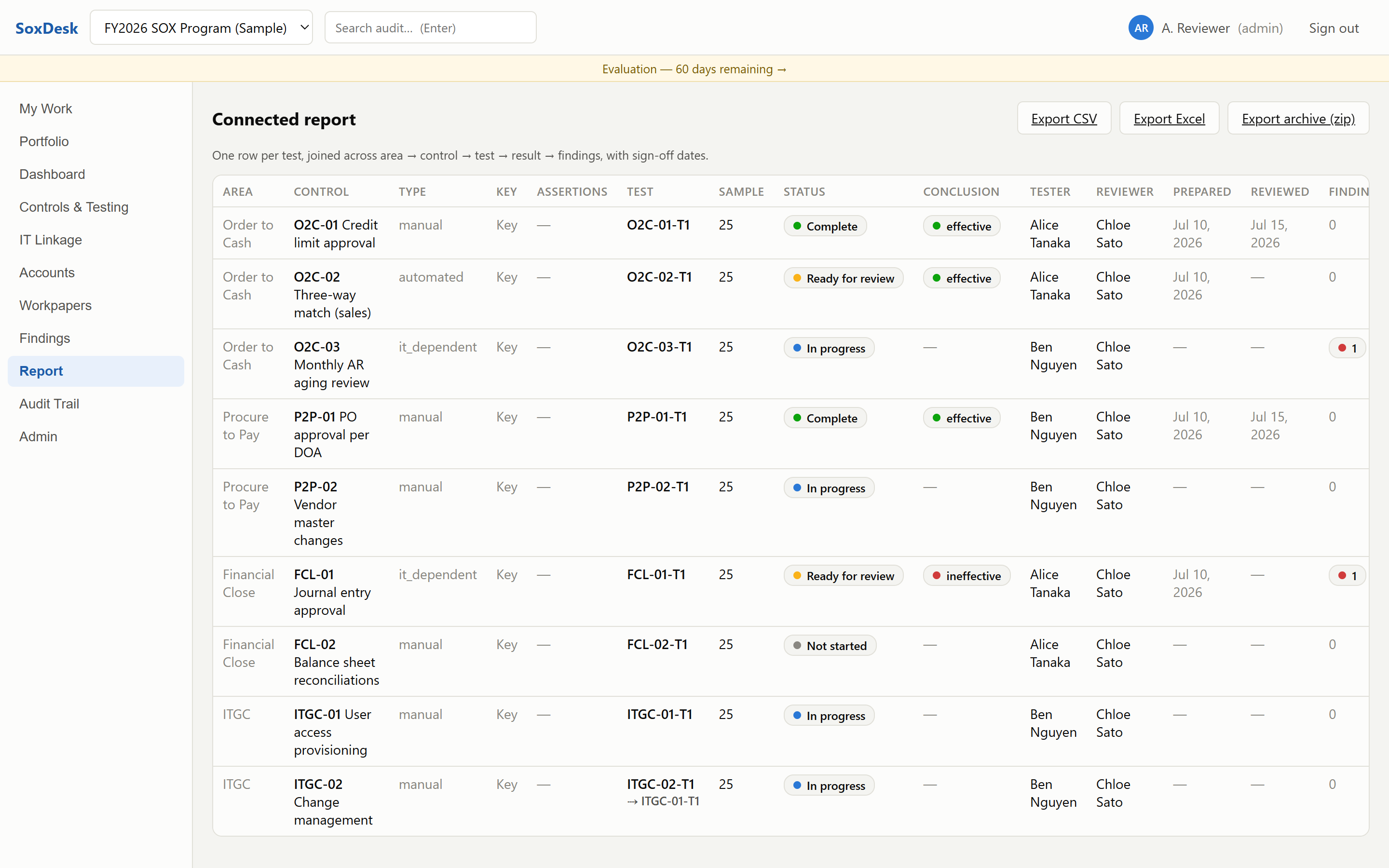Click the AREA column header

click(238, 192)
